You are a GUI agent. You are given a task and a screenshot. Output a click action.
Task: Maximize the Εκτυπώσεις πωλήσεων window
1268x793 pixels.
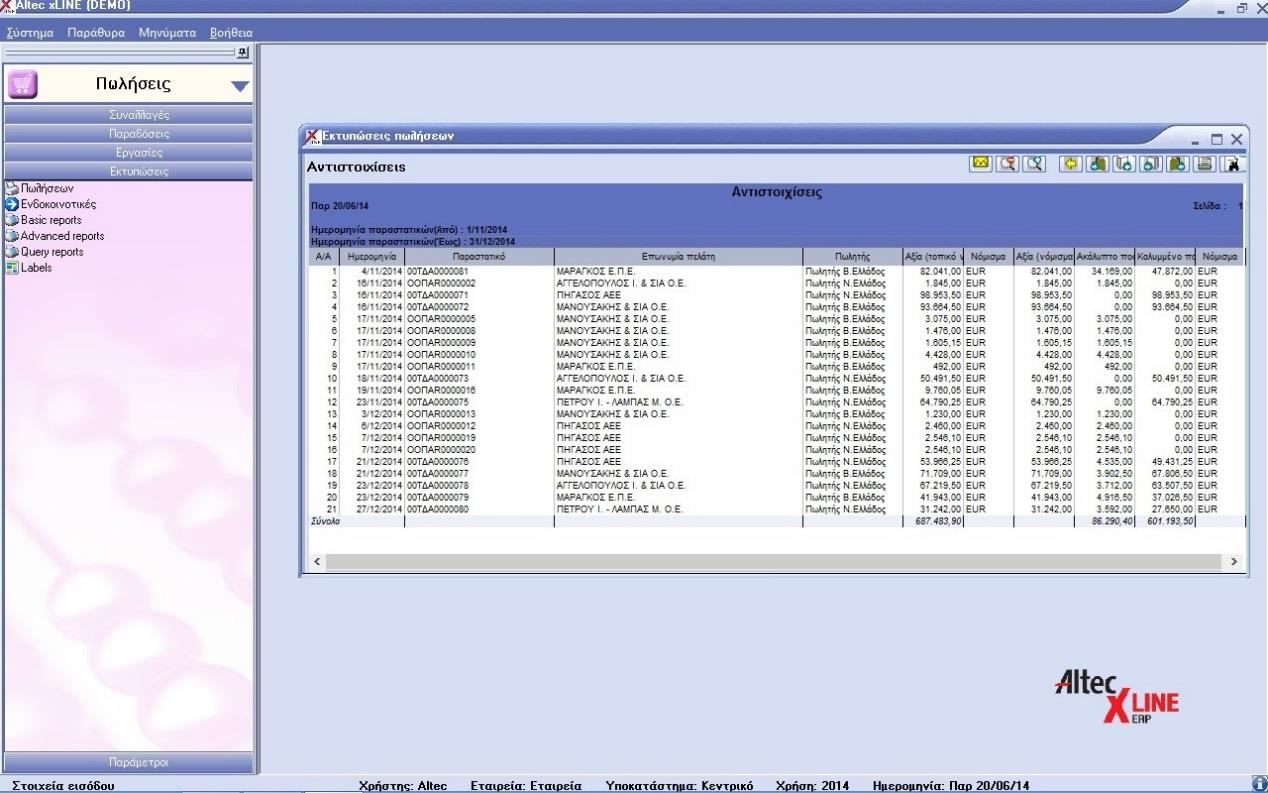click(1217, 139)
